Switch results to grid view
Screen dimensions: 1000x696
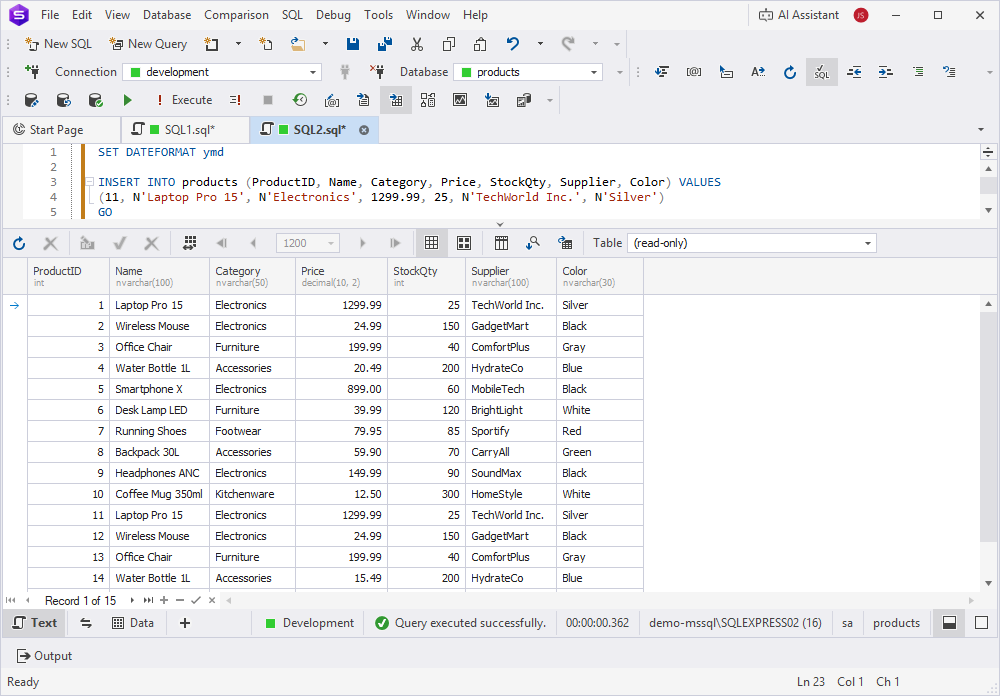(431, 243)
